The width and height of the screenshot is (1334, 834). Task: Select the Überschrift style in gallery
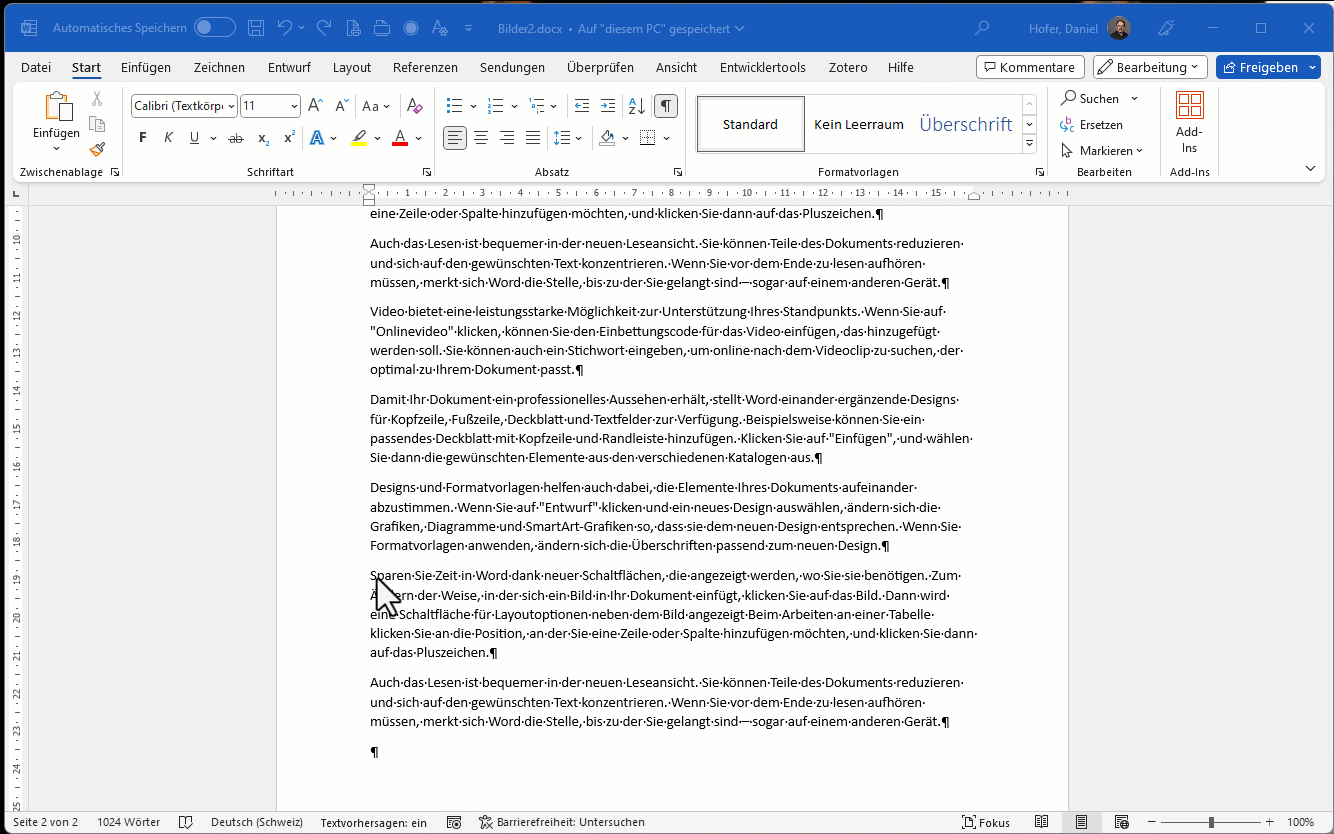coord(965,124)
